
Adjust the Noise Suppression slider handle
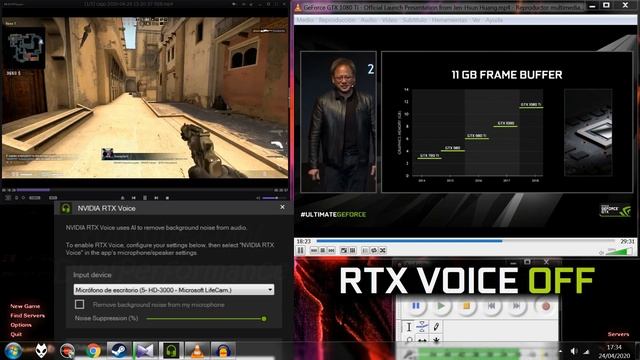[264, 318]
